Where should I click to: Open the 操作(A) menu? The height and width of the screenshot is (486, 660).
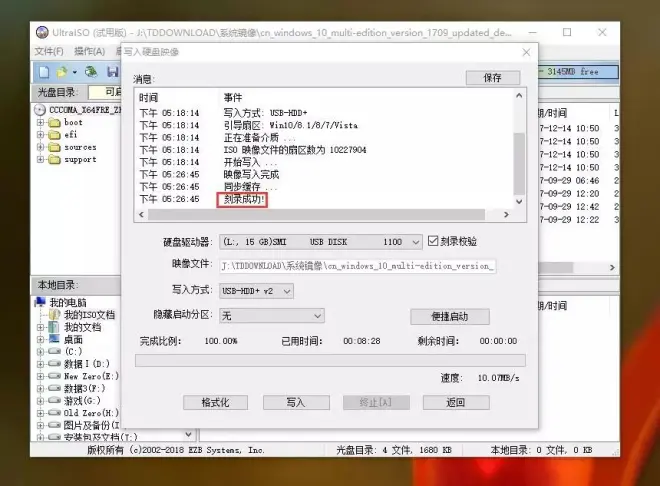click(90, 51)
